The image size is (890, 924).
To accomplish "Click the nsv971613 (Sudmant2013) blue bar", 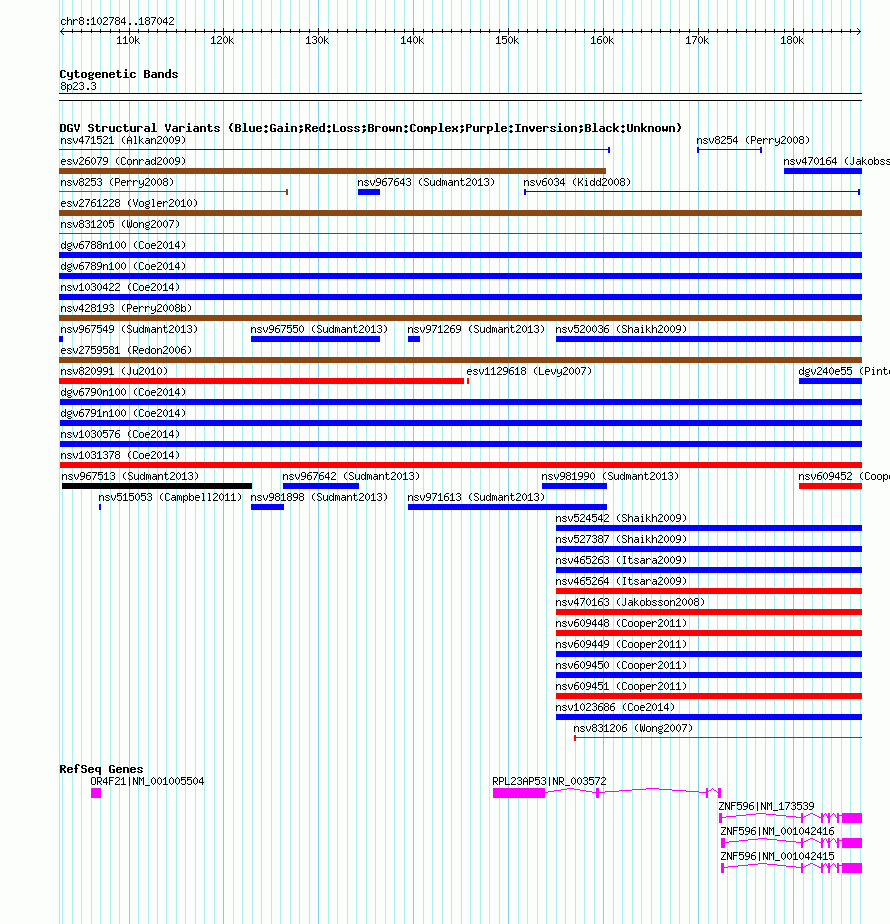I will [x=507, y=507].
